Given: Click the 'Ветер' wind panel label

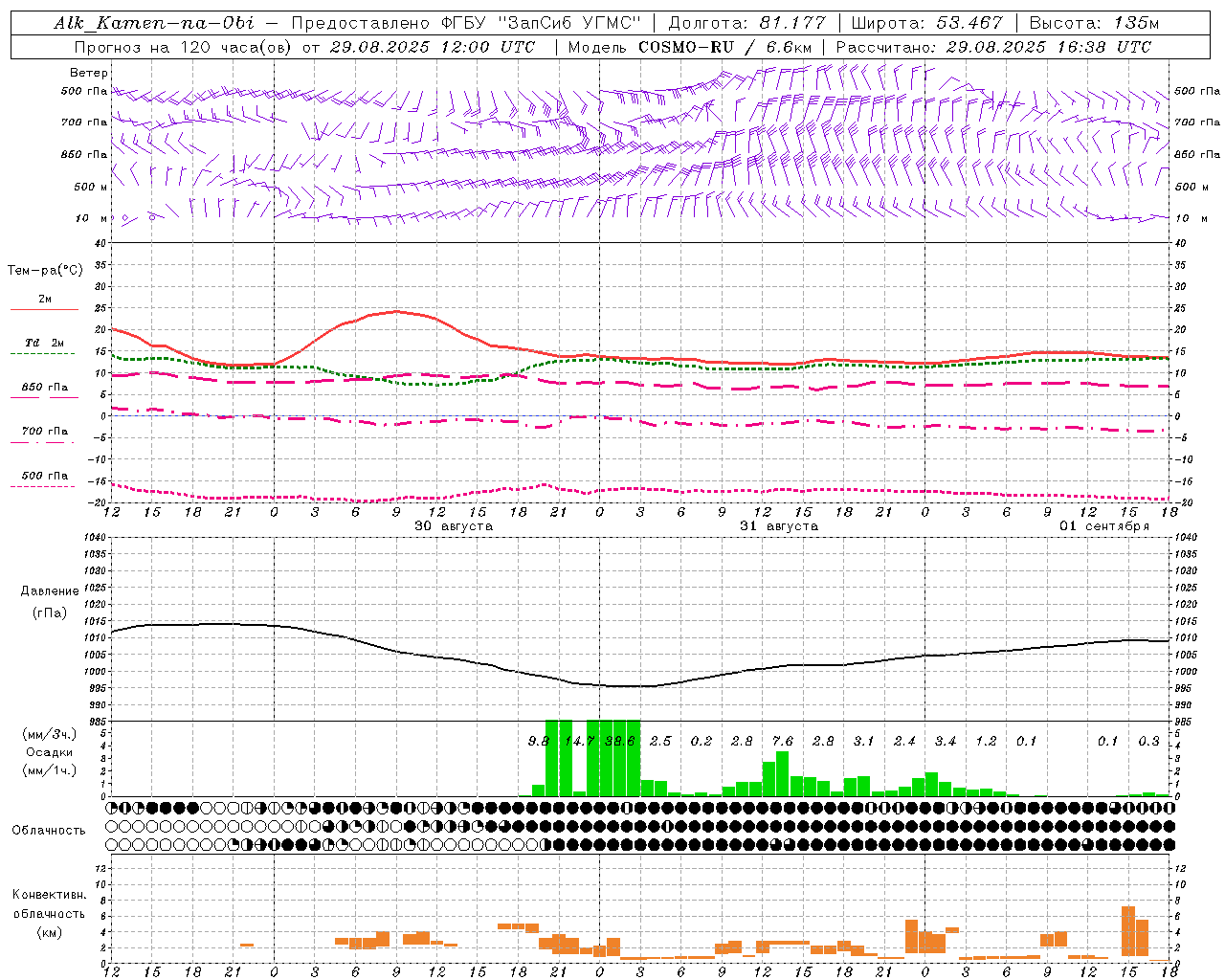Looking at the screenshot, I should point(89,73).
